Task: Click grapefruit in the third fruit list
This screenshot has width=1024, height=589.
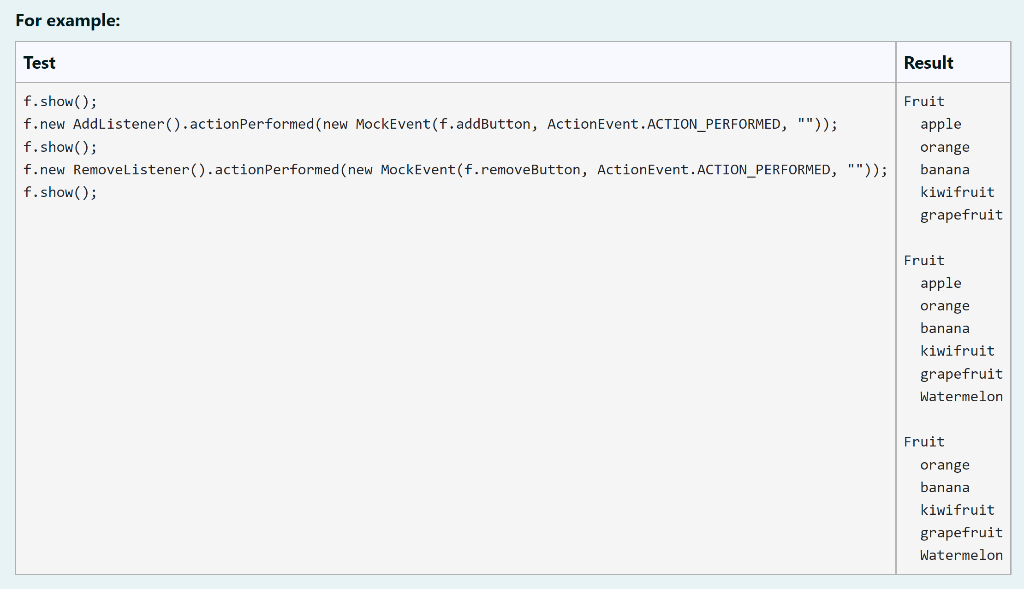Action: (x=961, y=532)
